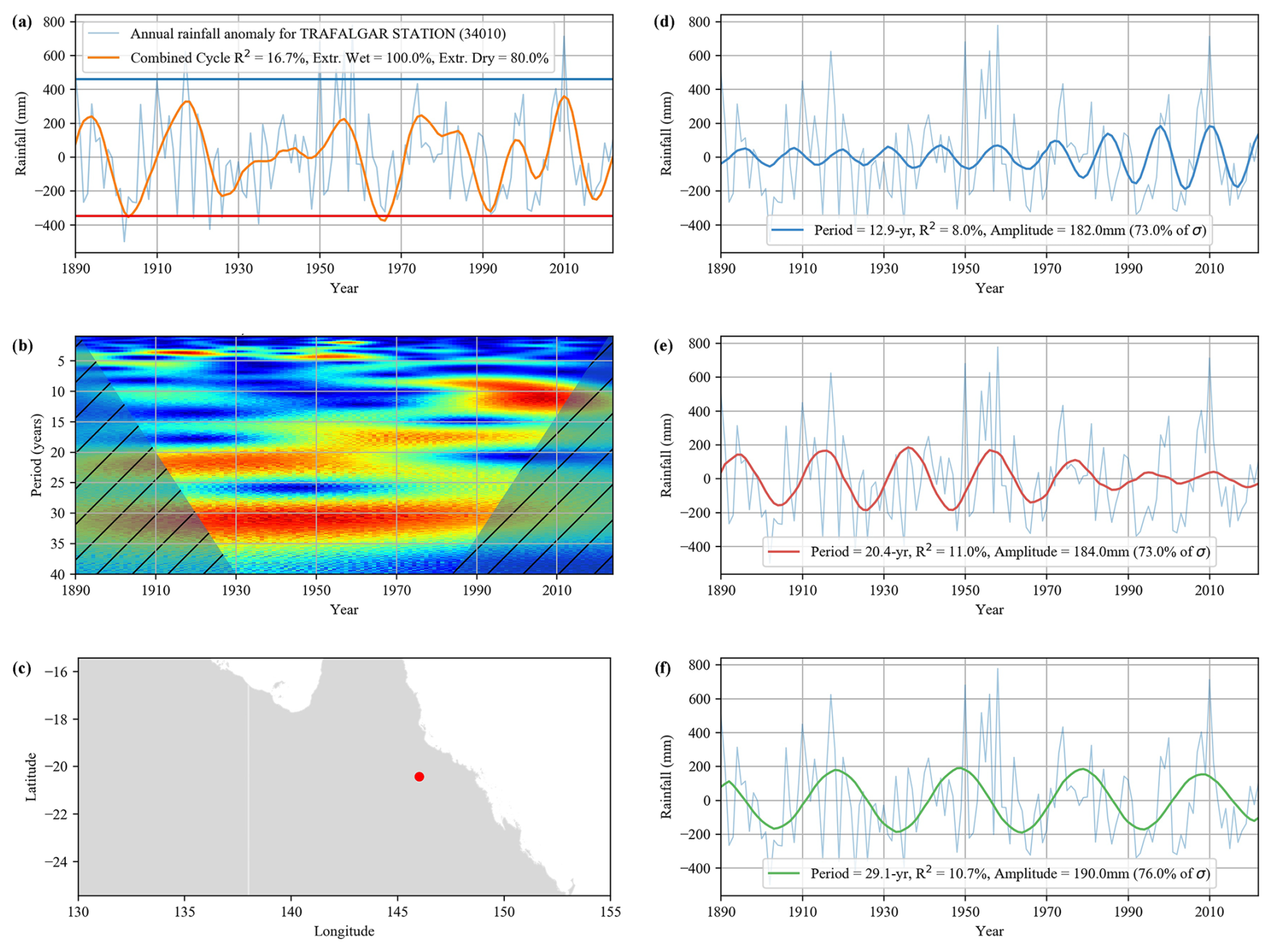Click the red 20.4-yr period legend line

coord(784,552)
